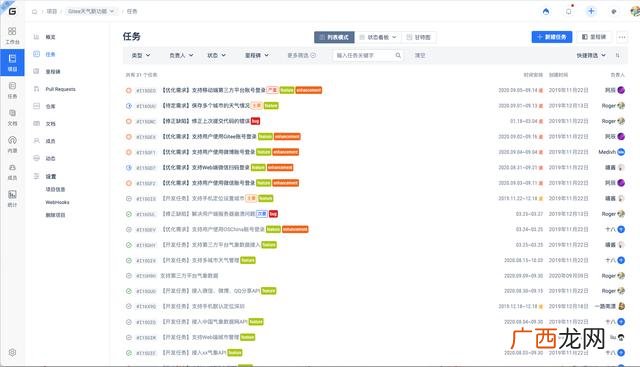Image resolution: width=640 pixels, height=367 pixels.
Task: Click red bug tag on 修正上次提交代码的错误
Action: (256, 121)
